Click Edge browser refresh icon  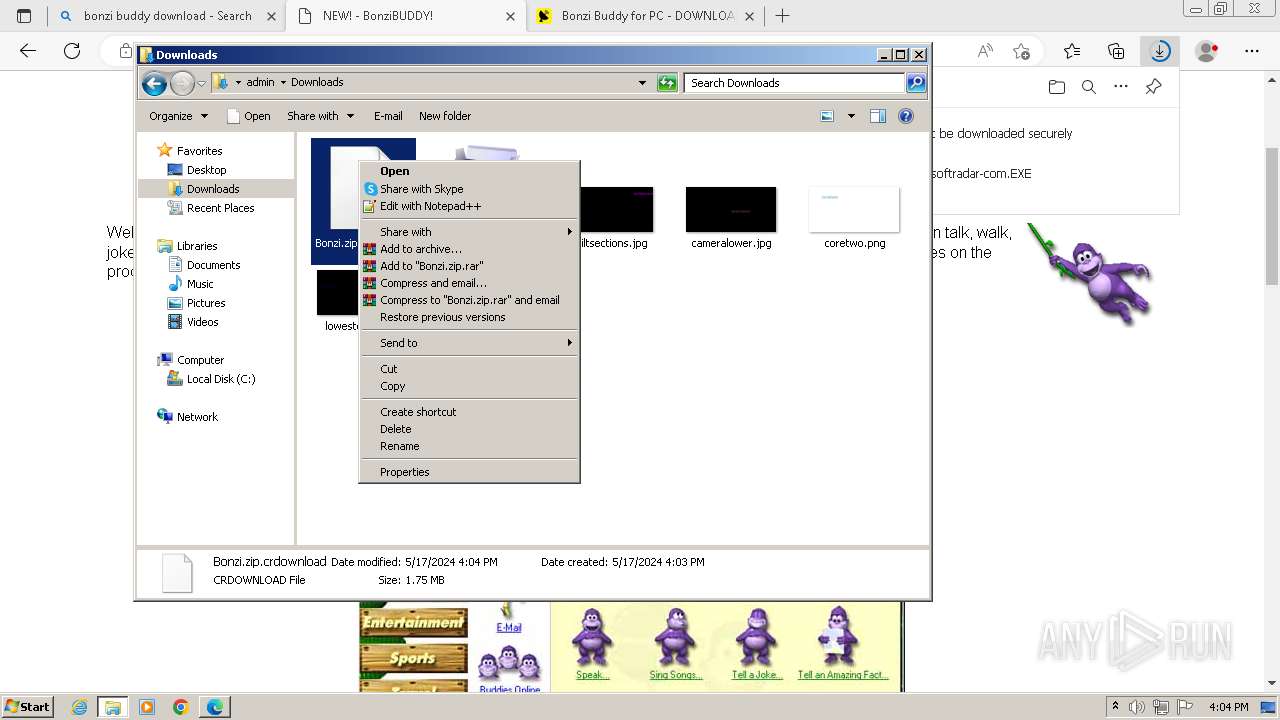click(x=72, y=51)
